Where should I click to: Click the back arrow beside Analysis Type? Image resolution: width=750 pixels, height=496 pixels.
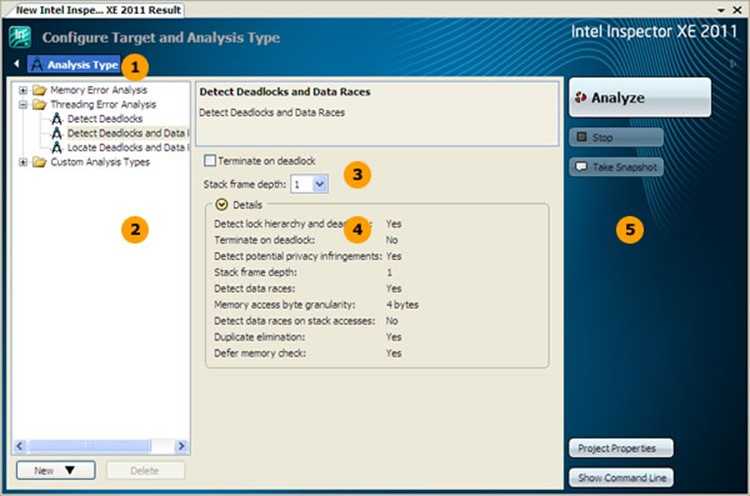[17, 64]
